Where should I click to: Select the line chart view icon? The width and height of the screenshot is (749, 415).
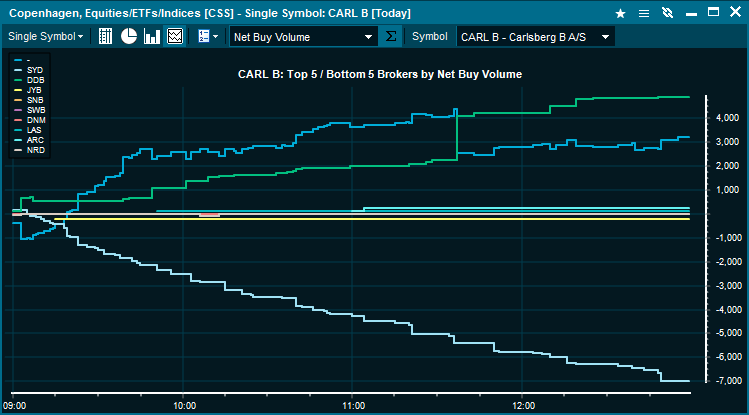pos(175,36)
